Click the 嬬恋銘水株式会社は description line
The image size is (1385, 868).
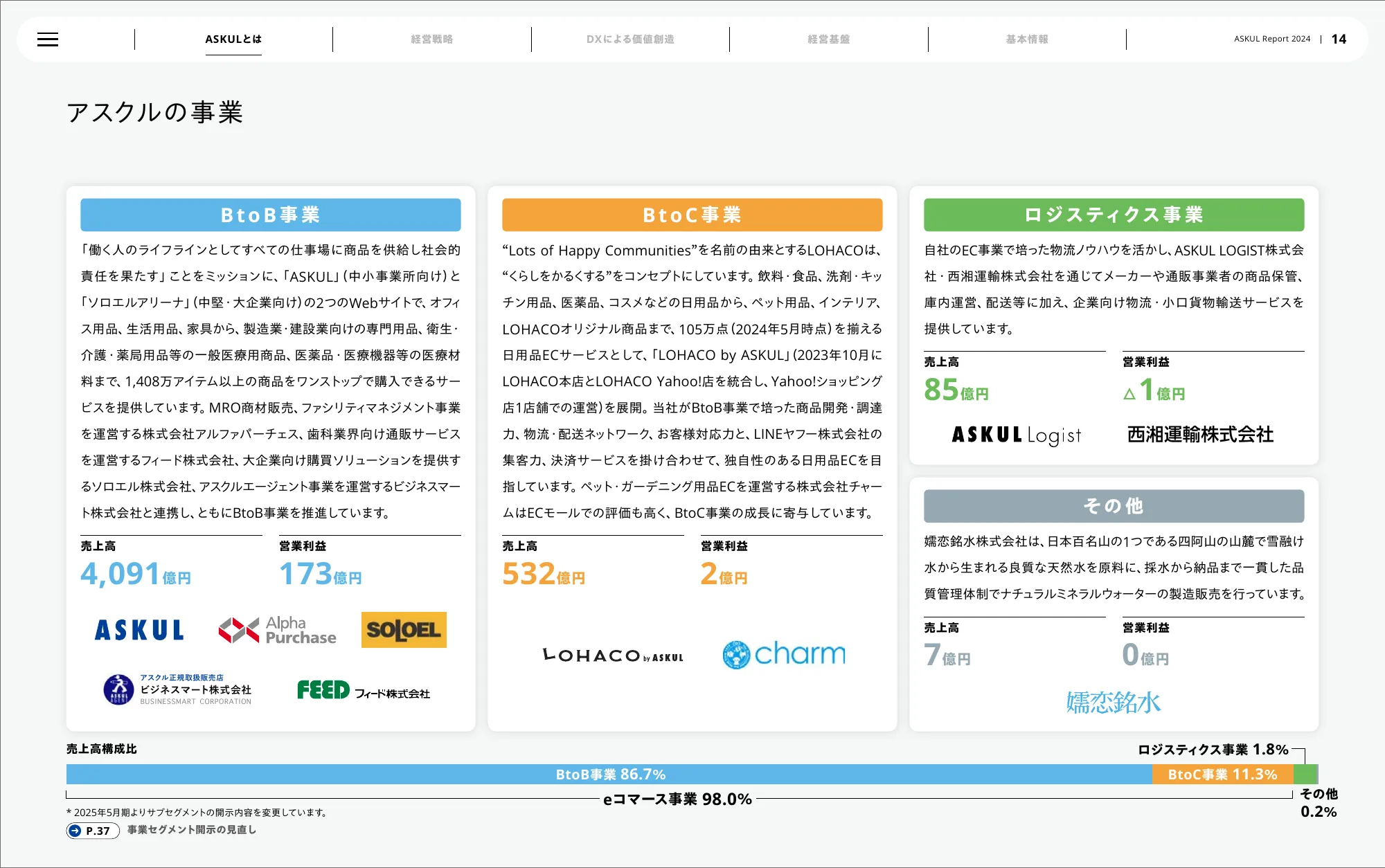(x=1114, y=541)
